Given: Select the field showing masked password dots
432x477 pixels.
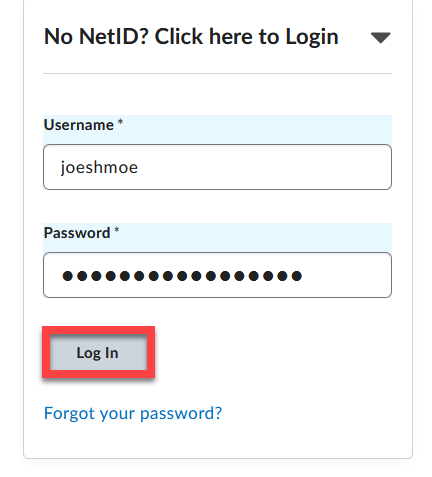Looking at the screenshot, I should click(x=217, y=275).
